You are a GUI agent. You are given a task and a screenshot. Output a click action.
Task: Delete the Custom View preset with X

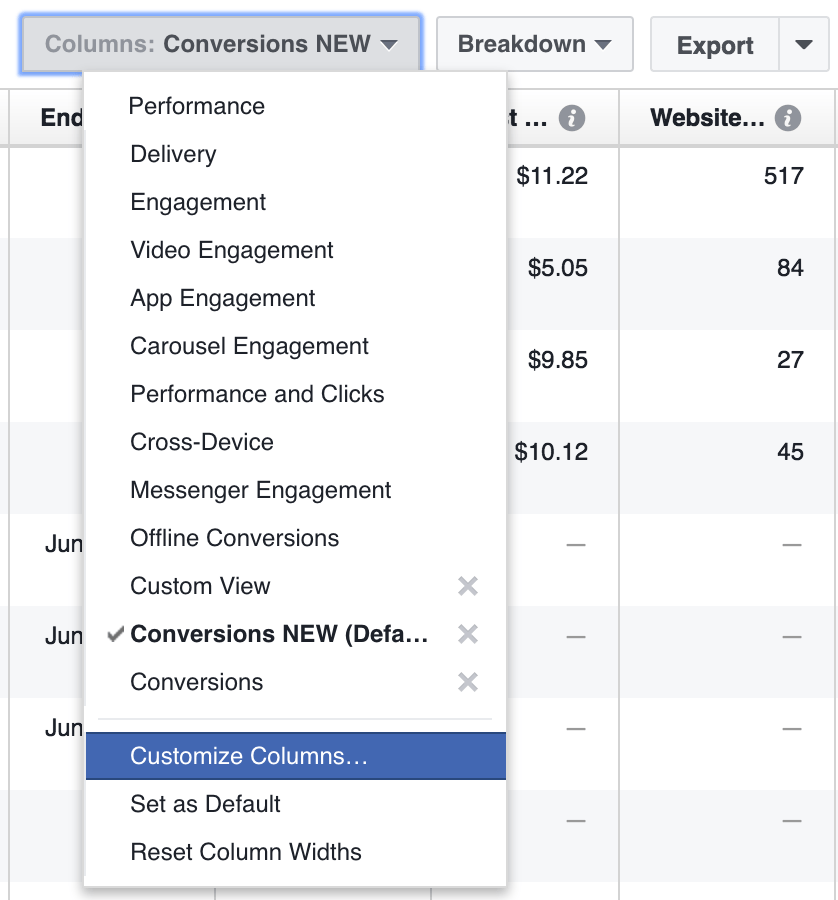click(468, 586)
